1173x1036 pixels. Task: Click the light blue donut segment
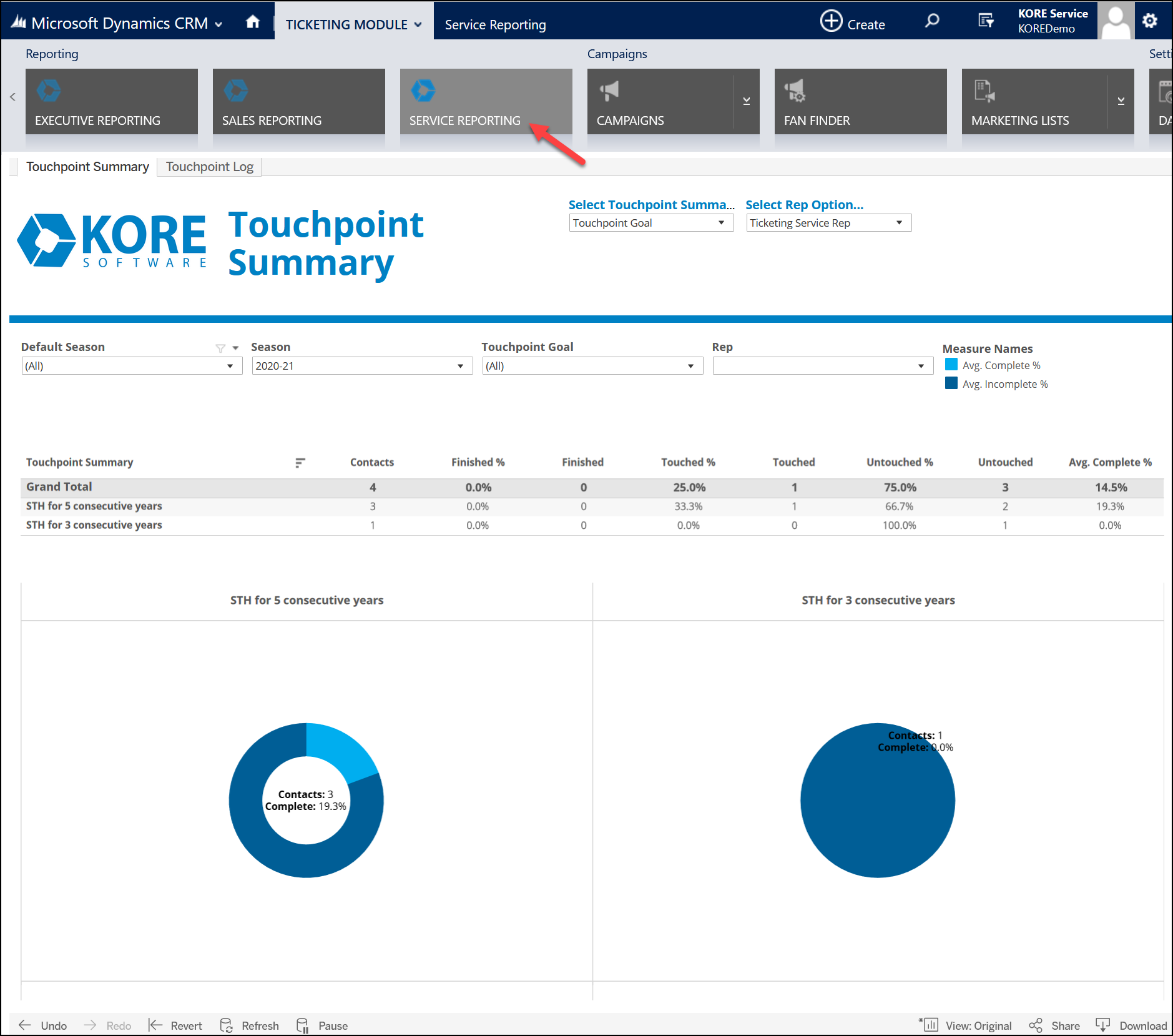coord(340,751)
